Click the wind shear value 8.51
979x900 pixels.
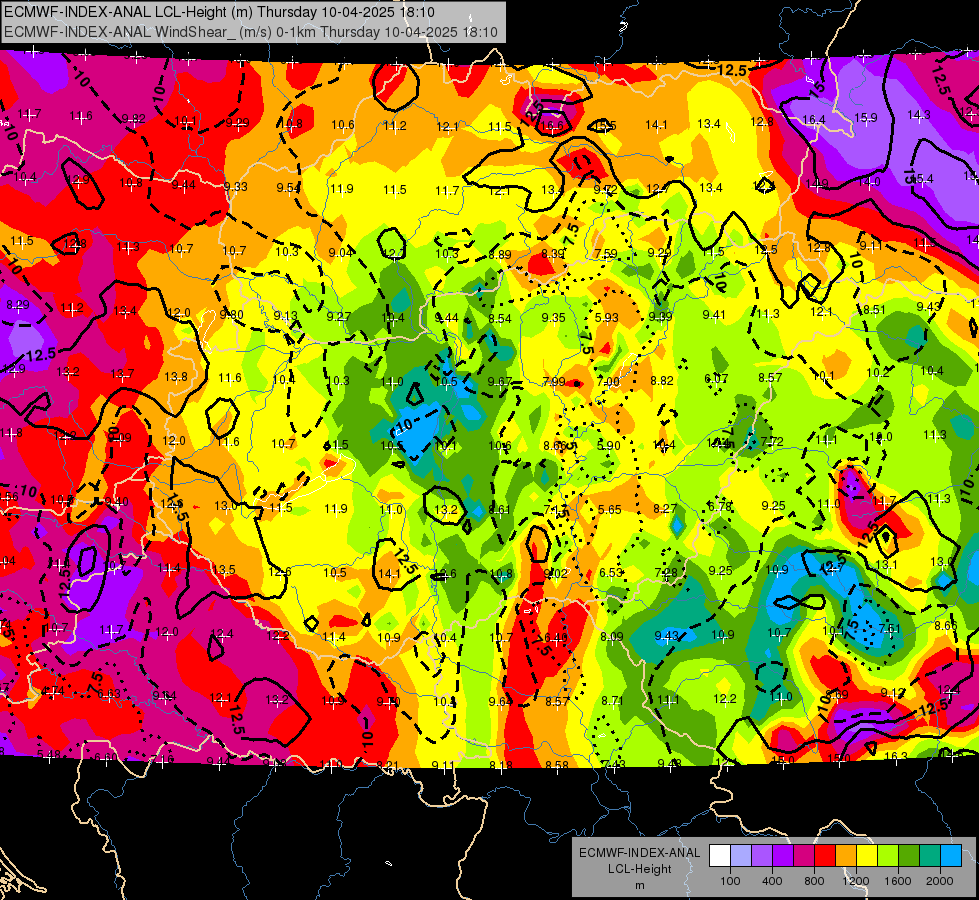tap(874, 309)
